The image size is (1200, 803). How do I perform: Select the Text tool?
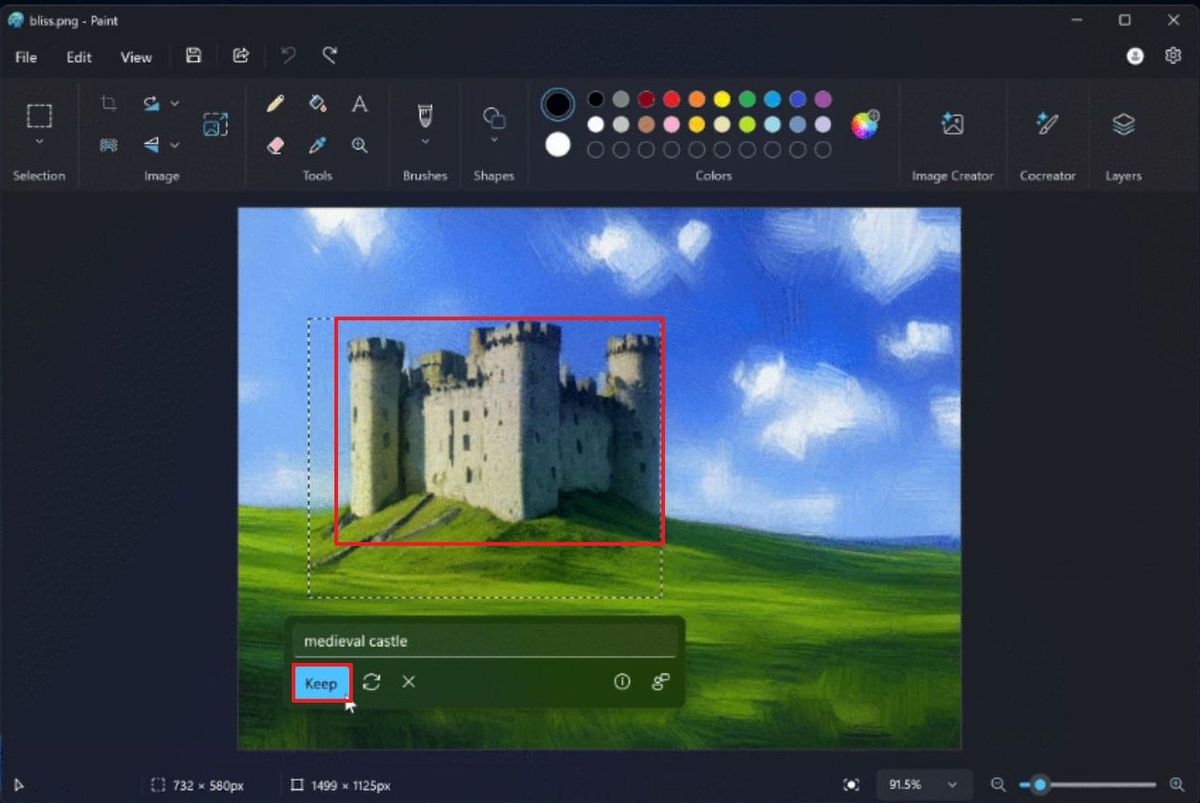(x=359, y=103)
